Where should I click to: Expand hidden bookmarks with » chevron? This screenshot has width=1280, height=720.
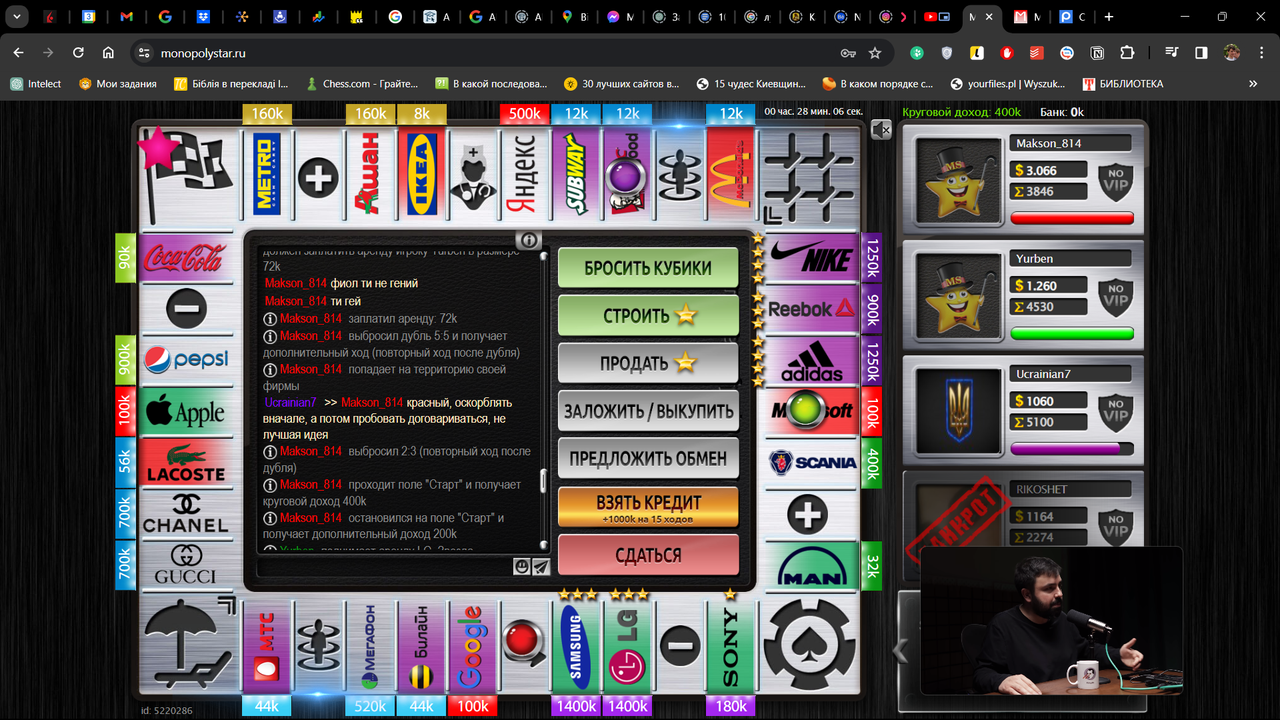click(x=1251, y=84)
